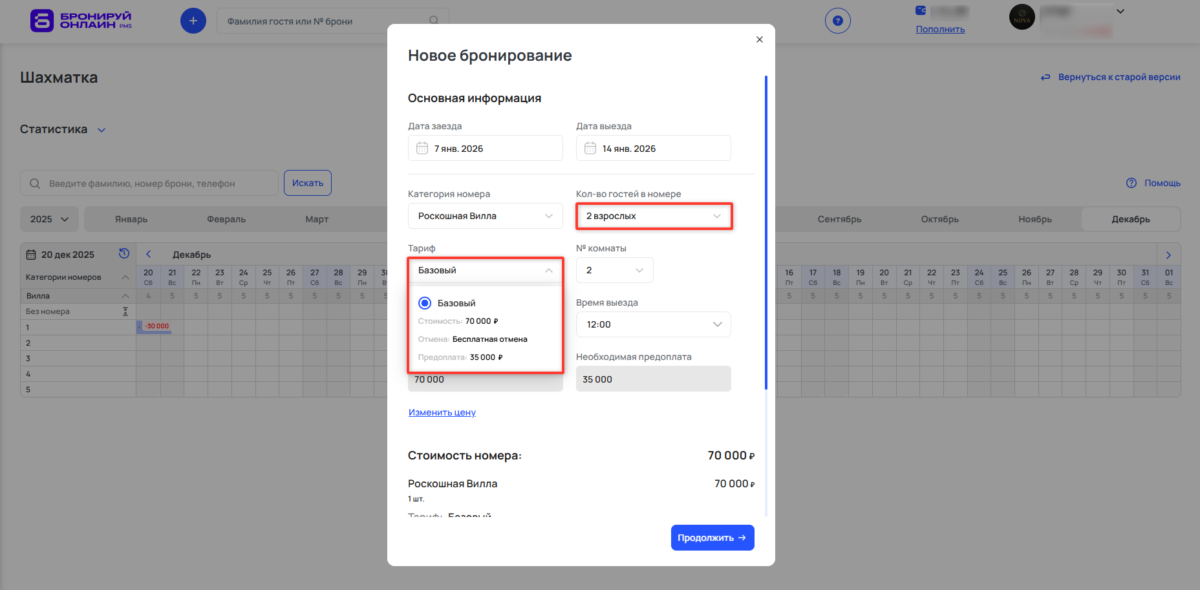This screenshot has height=590, width=1200.
Task: Select the Базовый tariff radio button
Action: (x=423, y=302)
